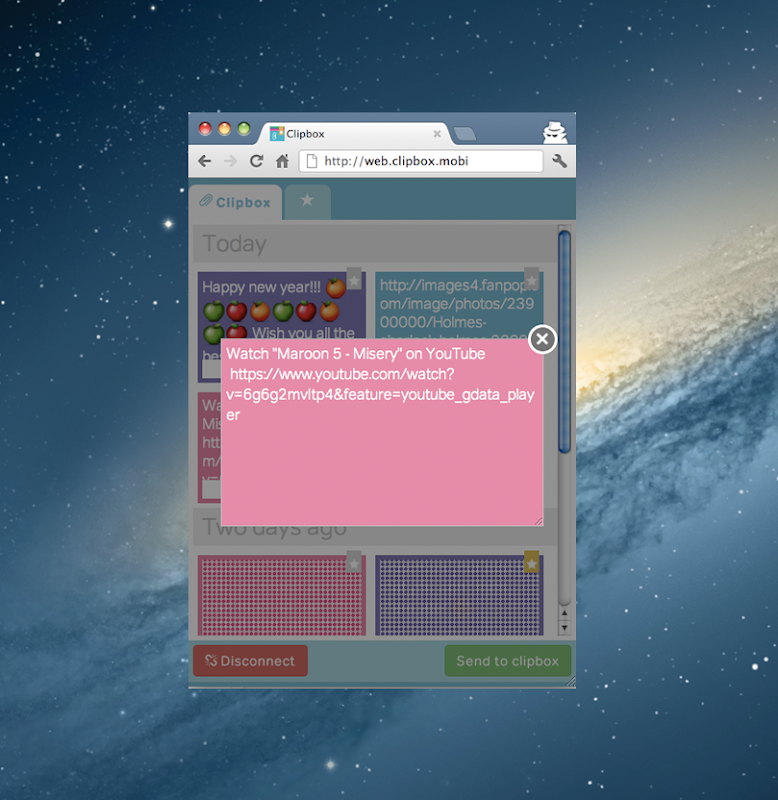Click the page icon in address bar
The height and width of the screenshot is (800, 778).
(311, 161)
